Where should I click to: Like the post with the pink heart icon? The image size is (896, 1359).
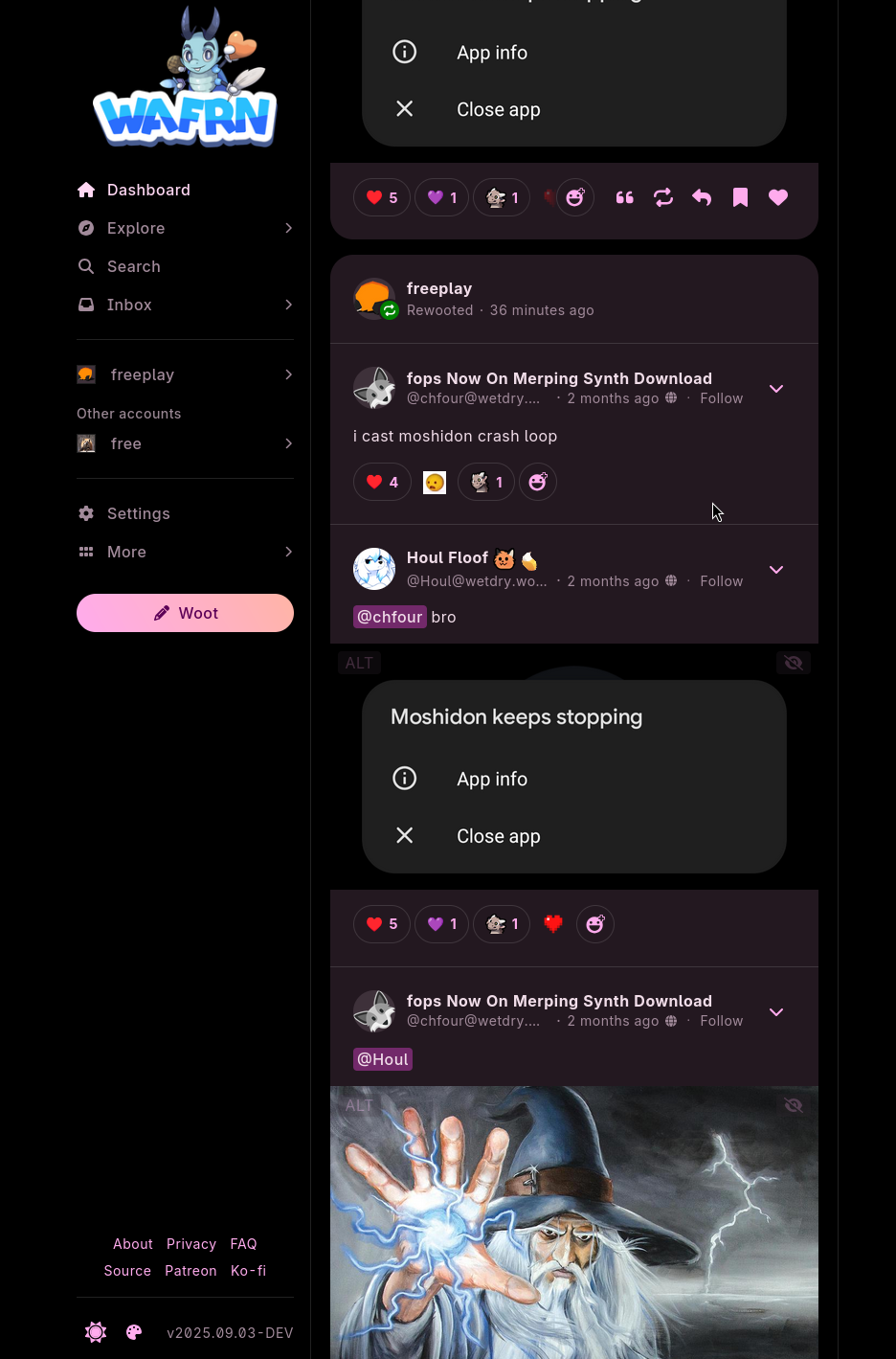[x=778, y=197]
